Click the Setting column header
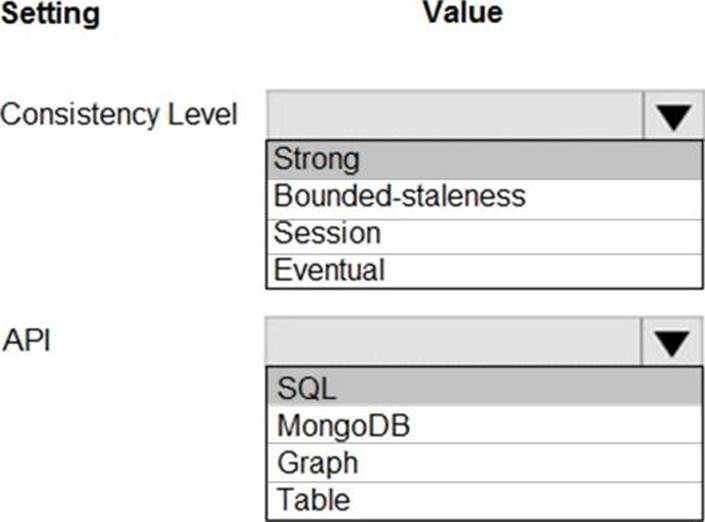This screenshot has height=522, width=705. [x=50, y=14]
